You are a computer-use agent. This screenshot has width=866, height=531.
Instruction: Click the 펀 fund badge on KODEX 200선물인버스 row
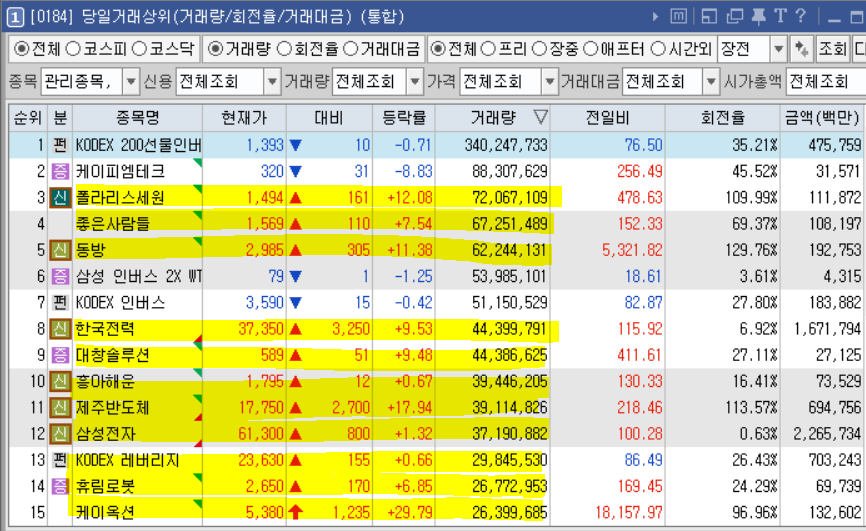pos(60,145)
